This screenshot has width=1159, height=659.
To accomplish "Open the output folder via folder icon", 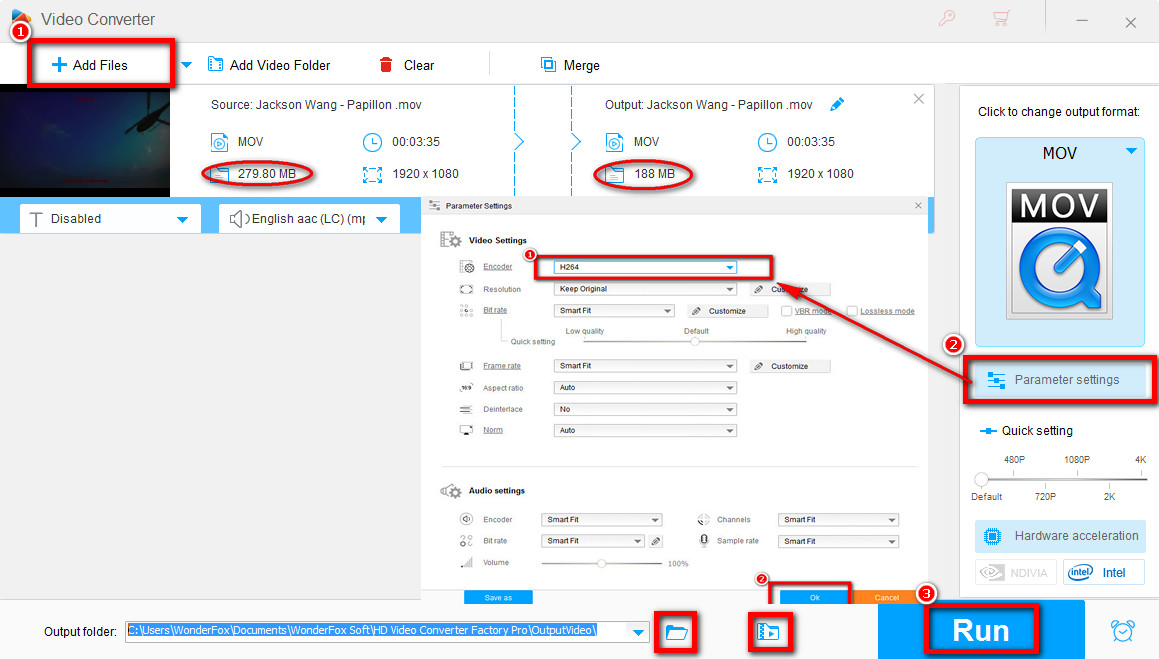I will click(676, 631).
